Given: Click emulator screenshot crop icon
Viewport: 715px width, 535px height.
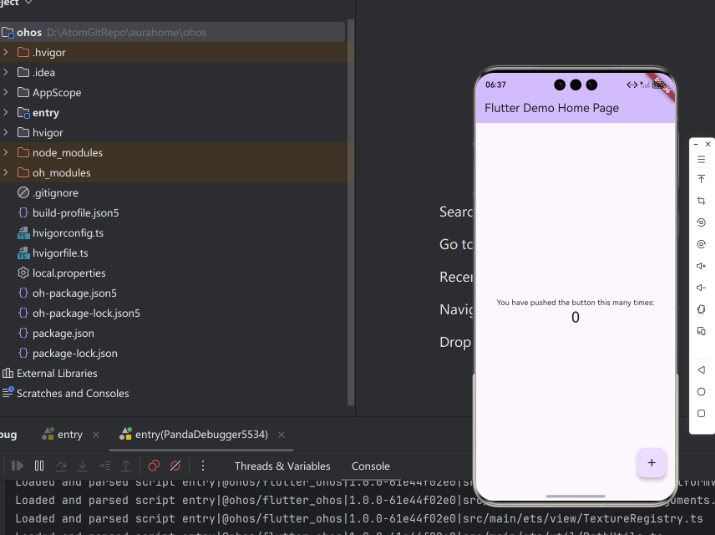Looking at the screenshot, I should (x=701, y=201).
